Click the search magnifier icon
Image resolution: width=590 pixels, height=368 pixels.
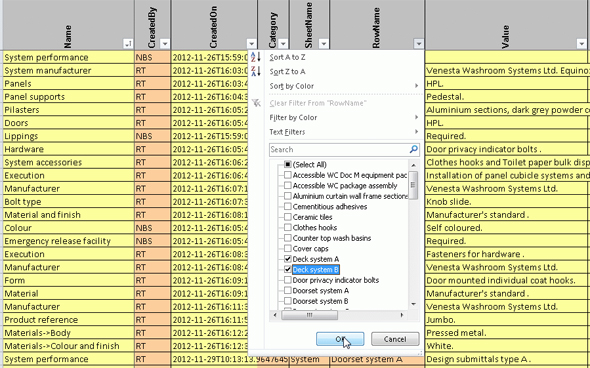coord(413,149)
